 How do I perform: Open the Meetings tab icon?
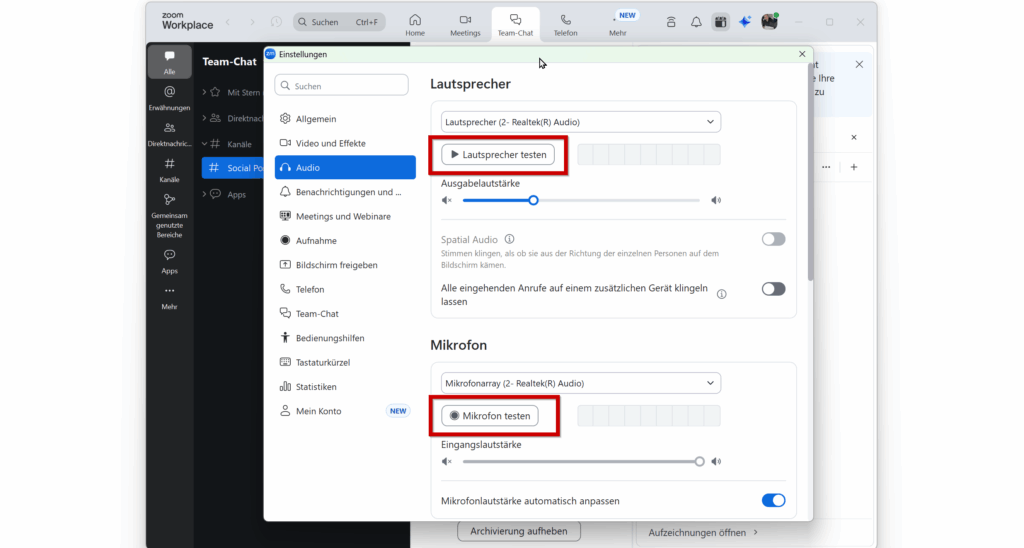pyautogui.click(x=465, y=20)
